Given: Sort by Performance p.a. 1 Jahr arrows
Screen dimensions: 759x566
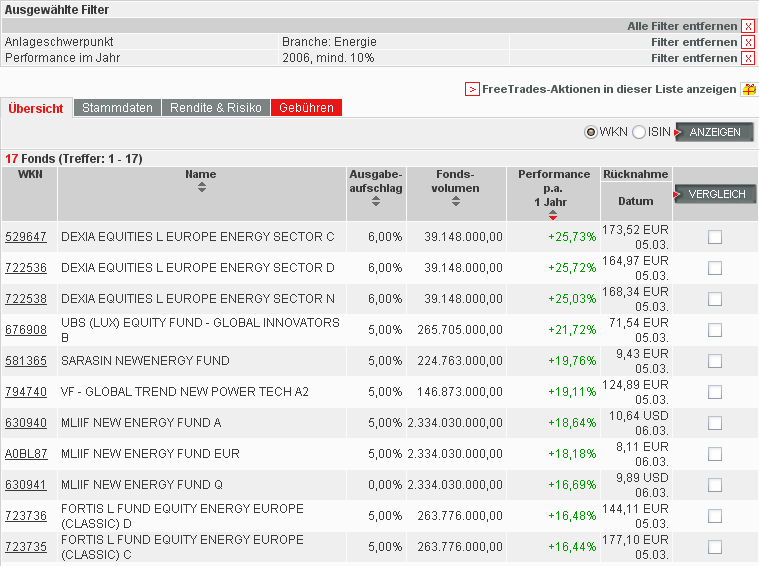Looking at the screenshot, I should click(x=553, y=214).
